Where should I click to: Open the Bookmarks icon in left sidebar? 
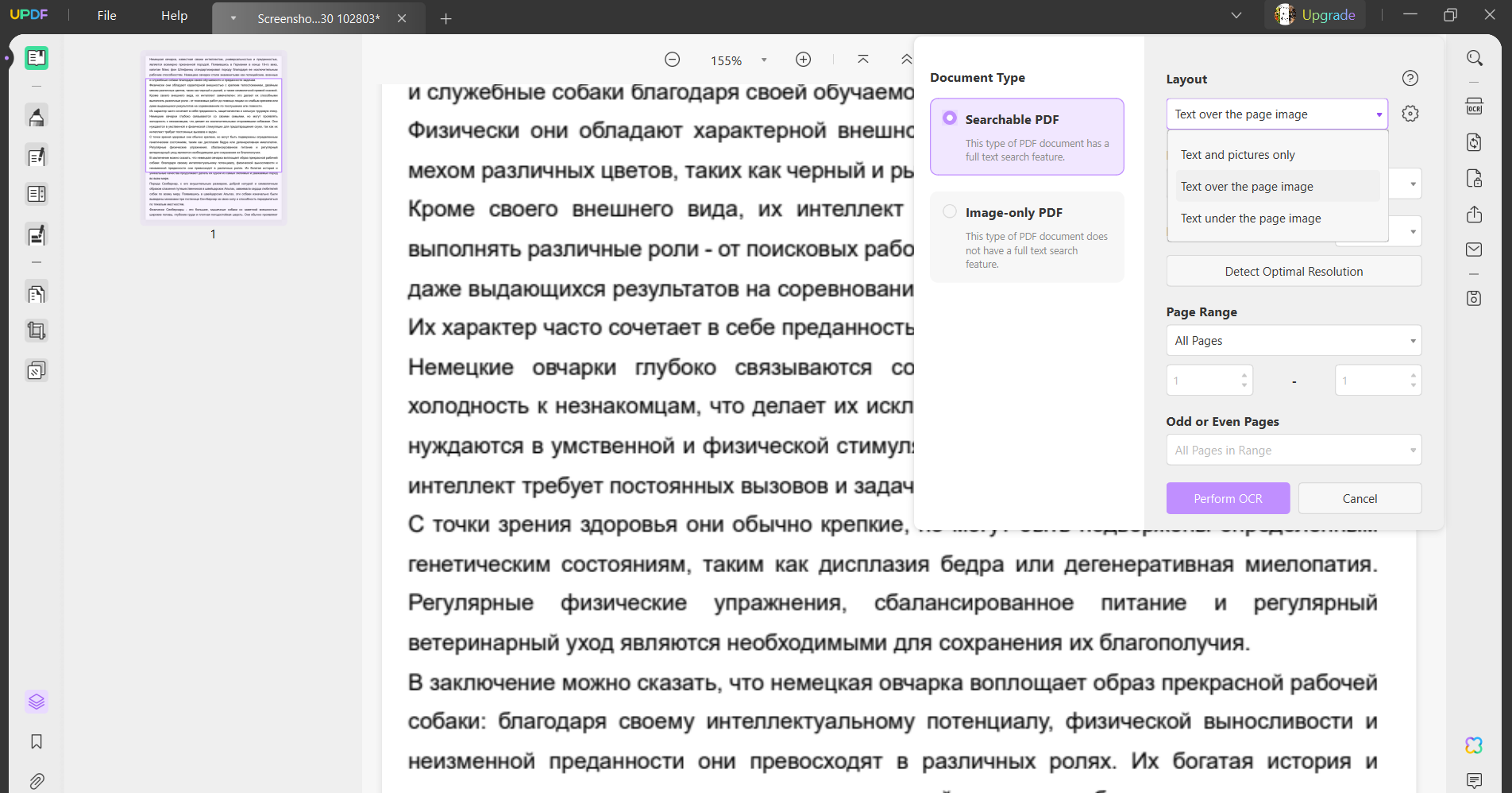pos(37,741)
